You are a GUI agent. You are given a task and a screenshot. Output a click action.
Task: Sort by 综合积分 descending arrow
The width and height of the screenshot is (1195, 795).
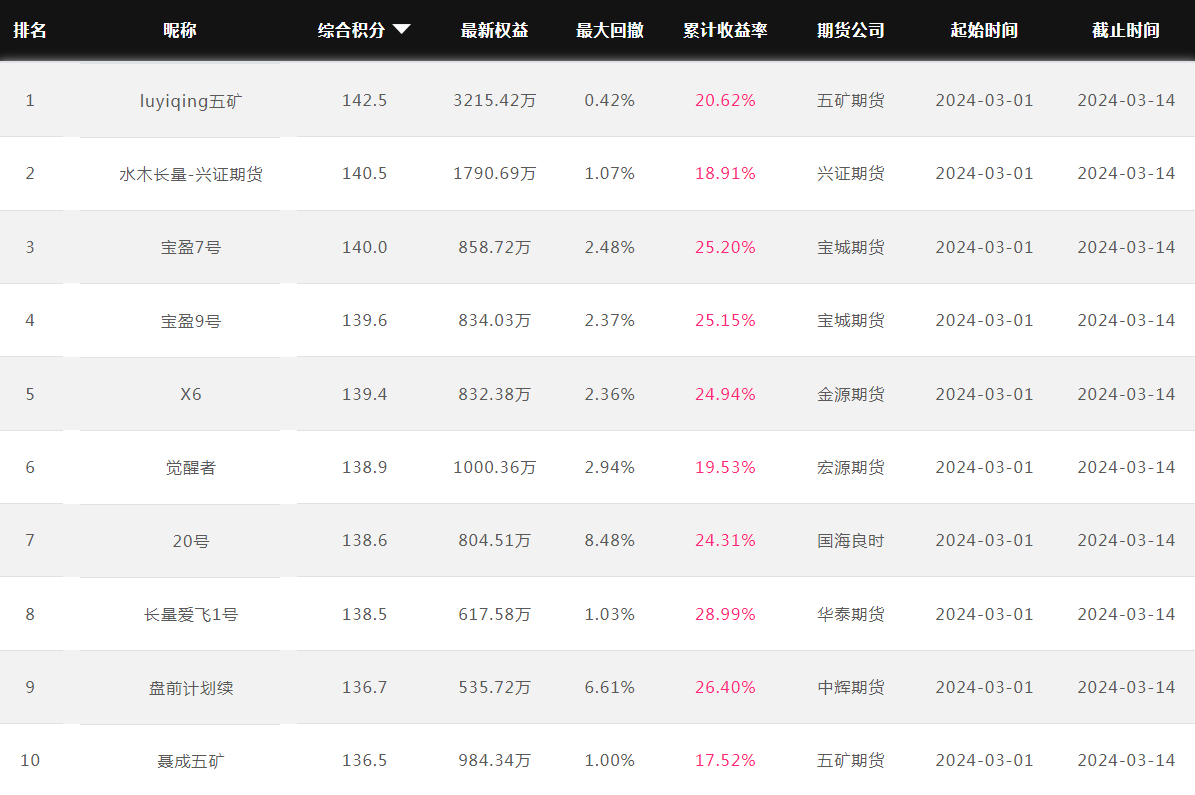click(x=402, y=30)
